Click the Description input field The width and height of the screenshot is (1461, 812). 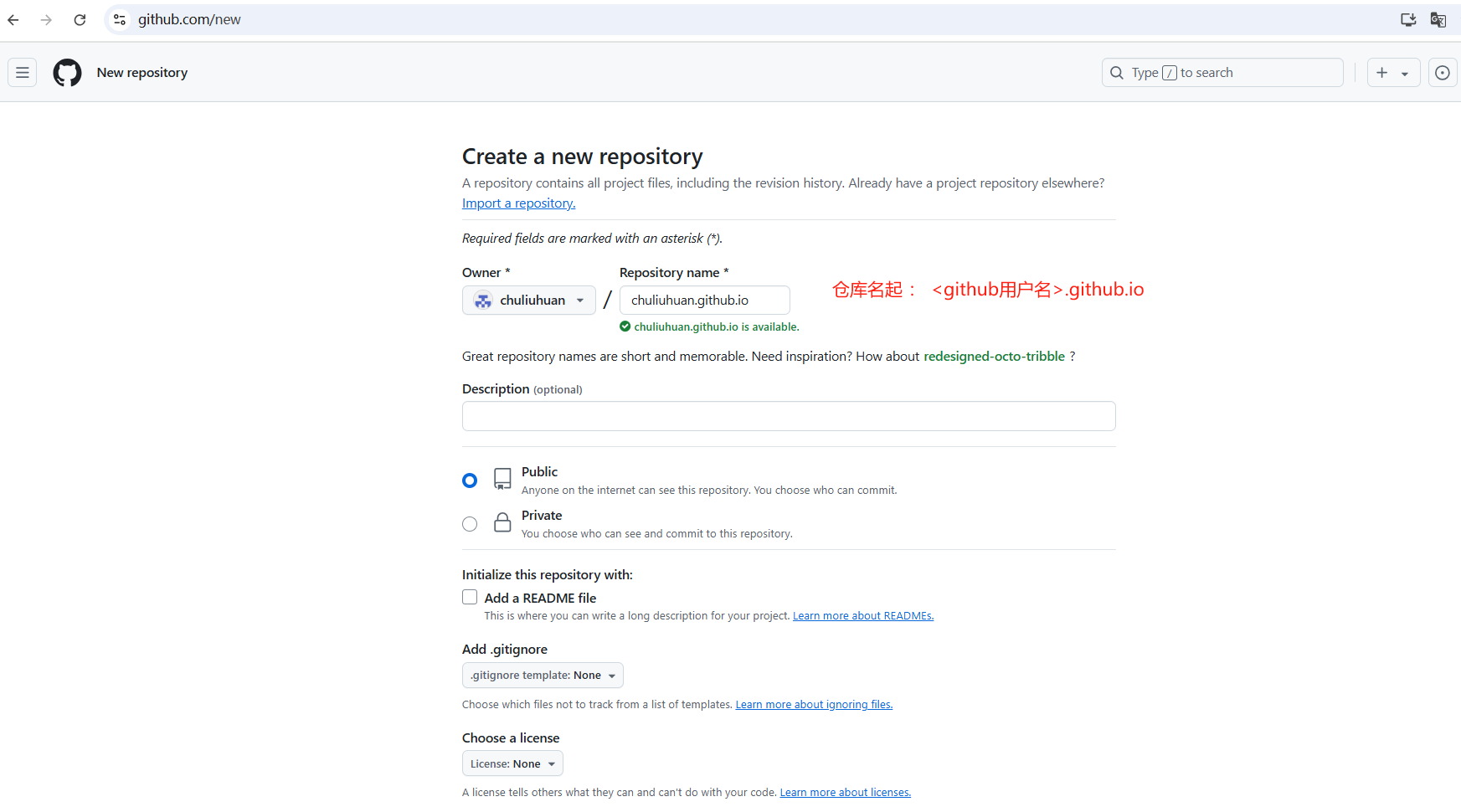(x=789, y=416)
